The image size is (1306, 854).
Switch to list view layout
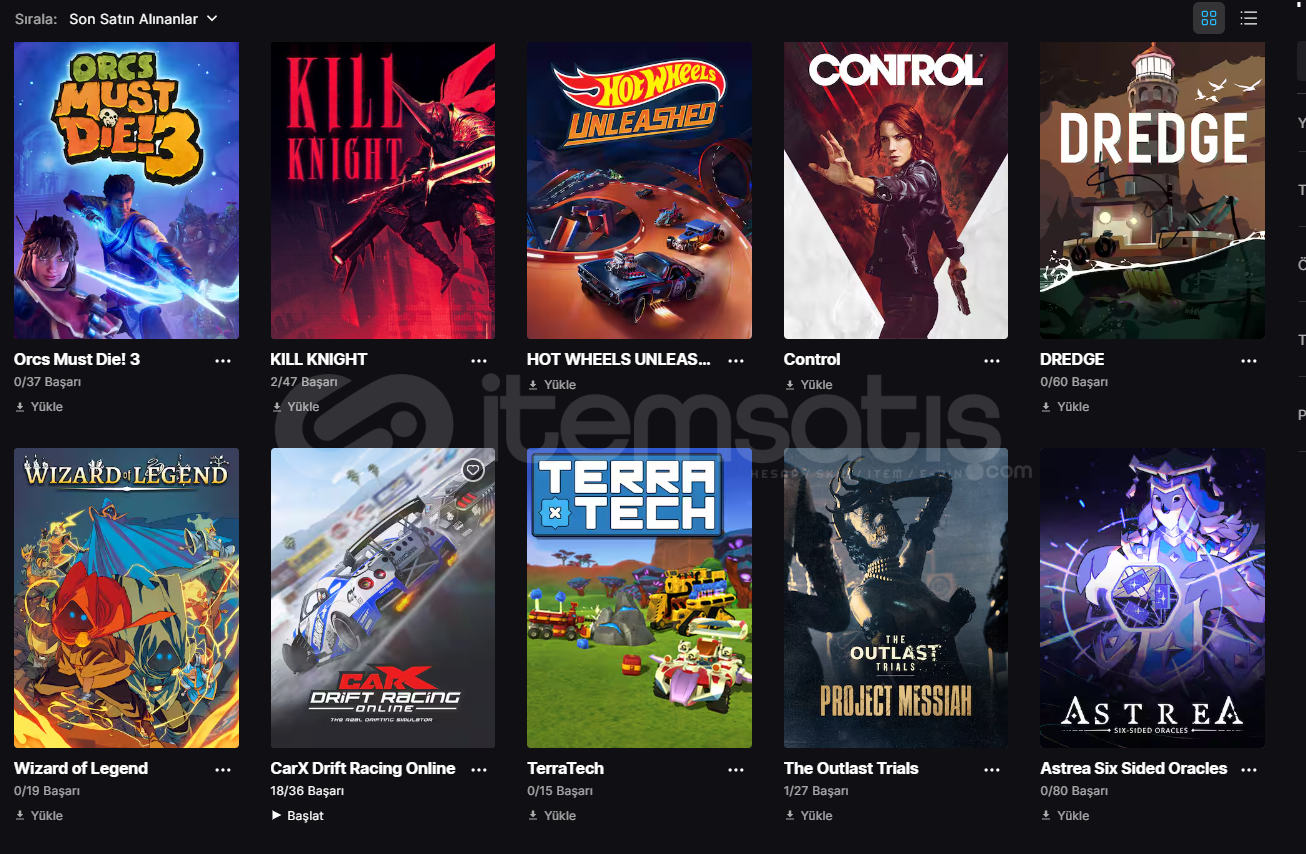point(1248,18)
